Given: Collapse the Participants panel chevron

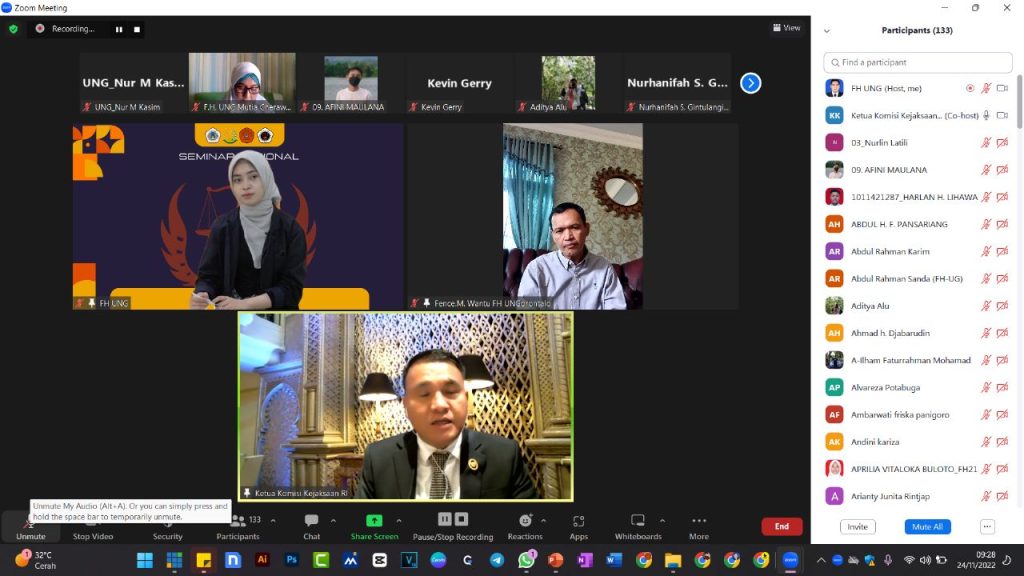Looking at the screenshot, I should (827, 31).
